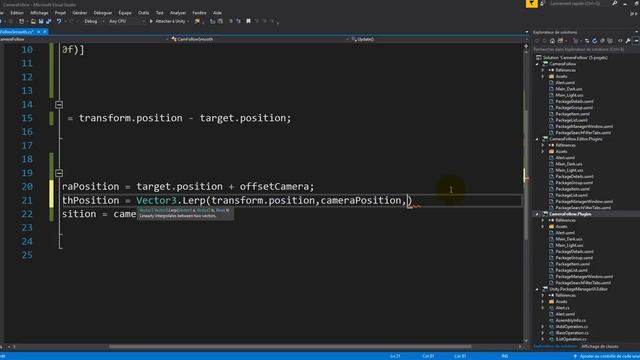Click Refresh icon in Solution Explorer toolbar
Viewport: 640px width, 360px height.
point(594,41)
